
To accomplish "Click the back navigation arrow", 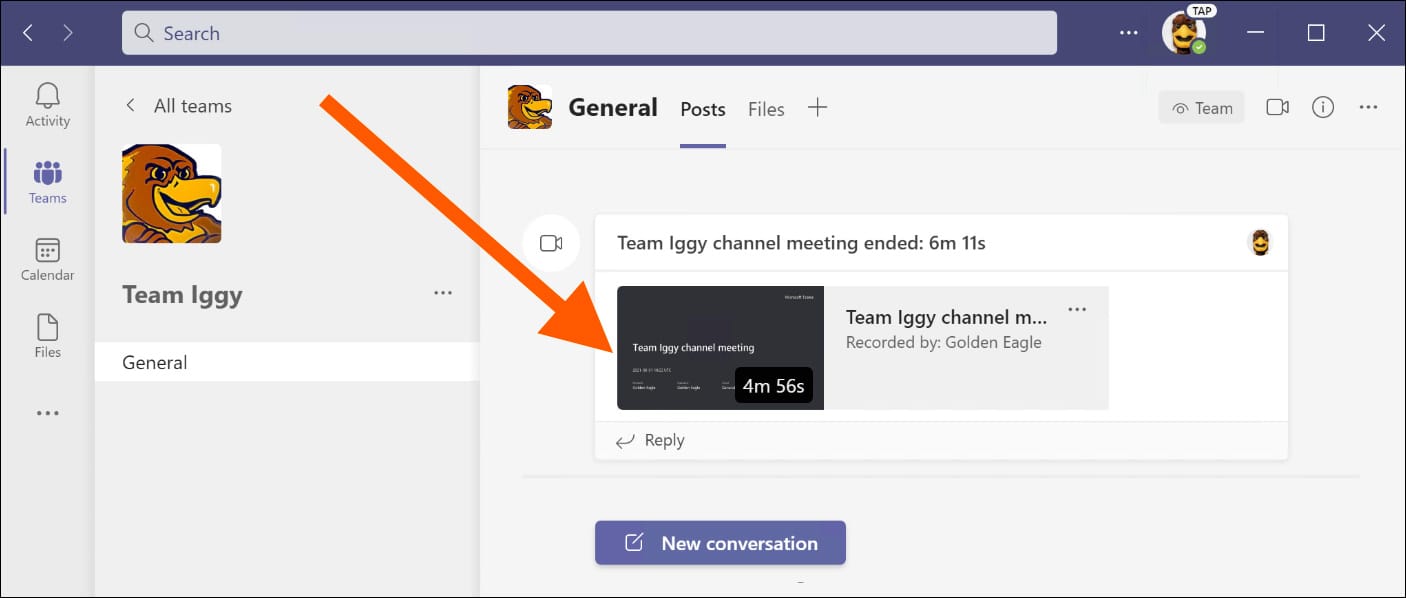I will pyautogui.click(x=28, y=33).
